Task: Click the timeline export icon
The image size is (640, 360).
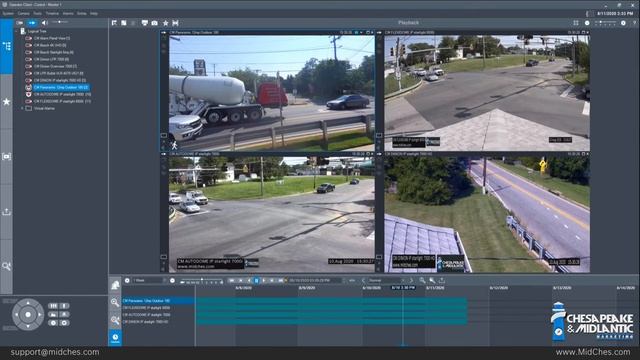Action: click(442, 280)
